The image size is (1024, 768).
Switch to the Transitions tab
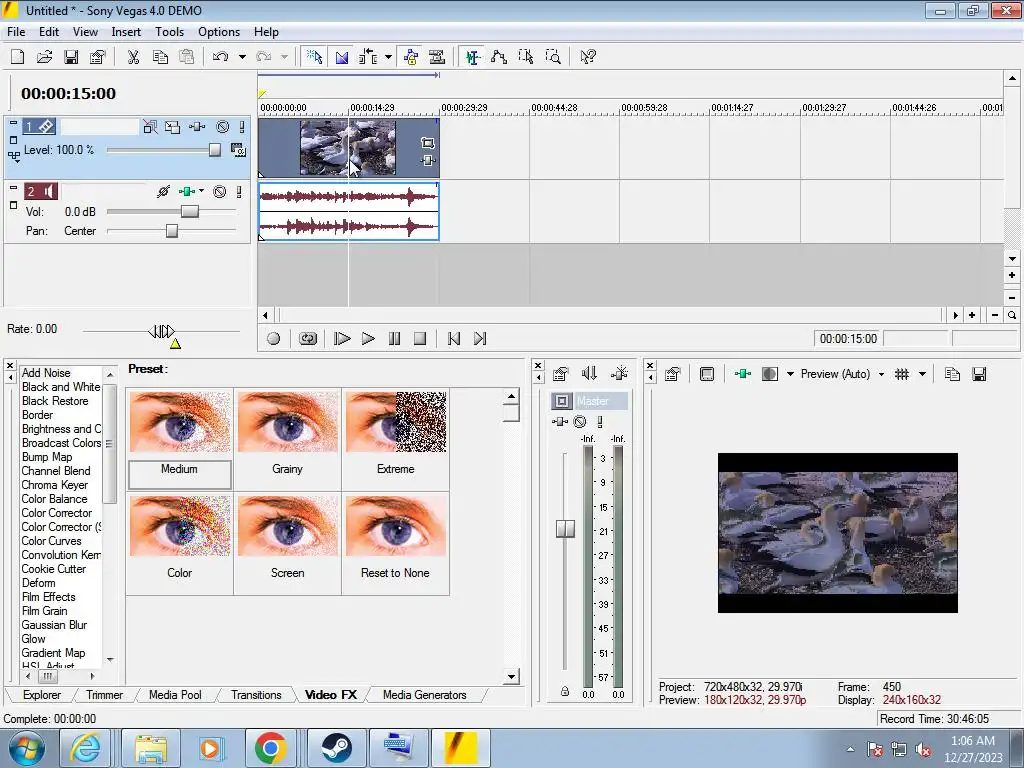click(x=256, y=695)
